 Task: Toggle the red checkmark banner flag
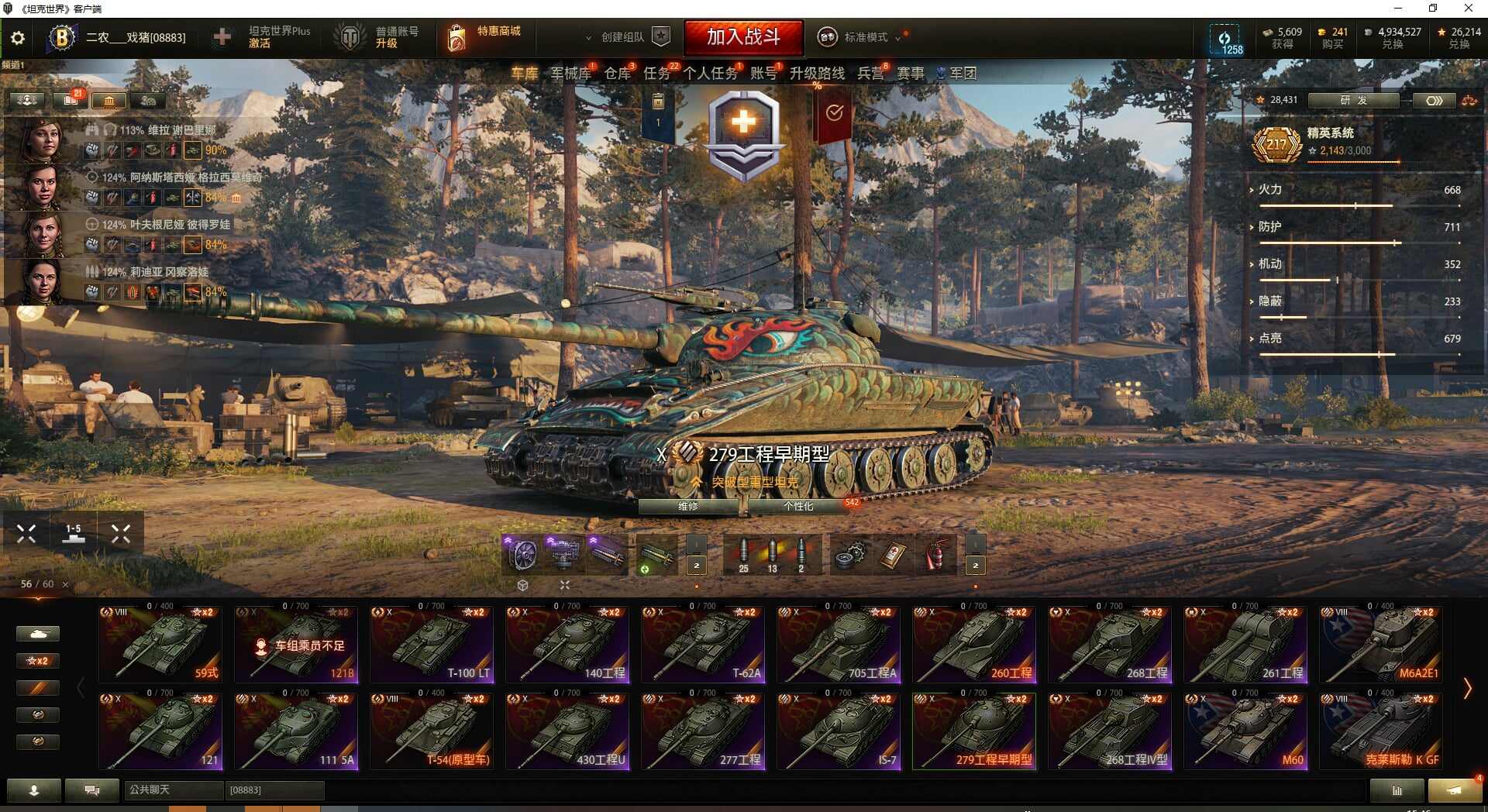[x=834, y=114]
